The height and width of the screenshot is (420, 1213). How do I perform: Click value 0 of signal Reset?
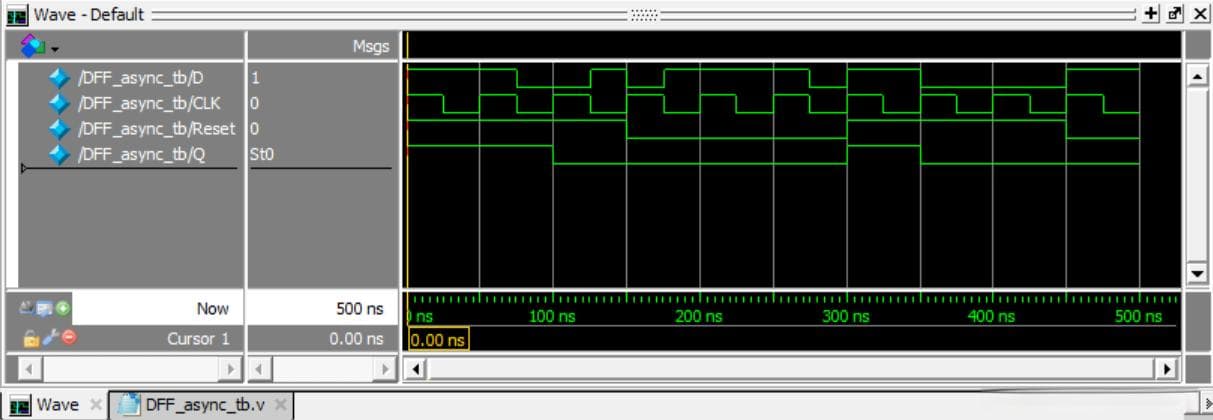point(255,128)
